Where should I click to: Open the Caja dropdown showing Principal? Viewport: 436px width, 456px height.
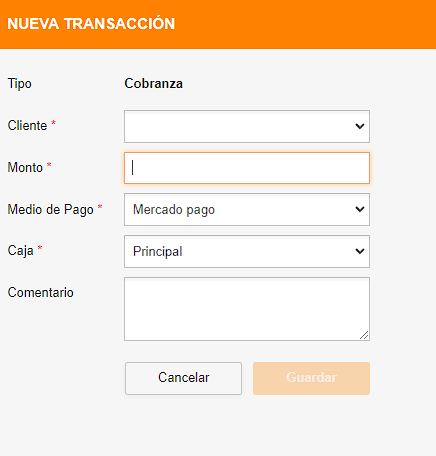[247, 251]
